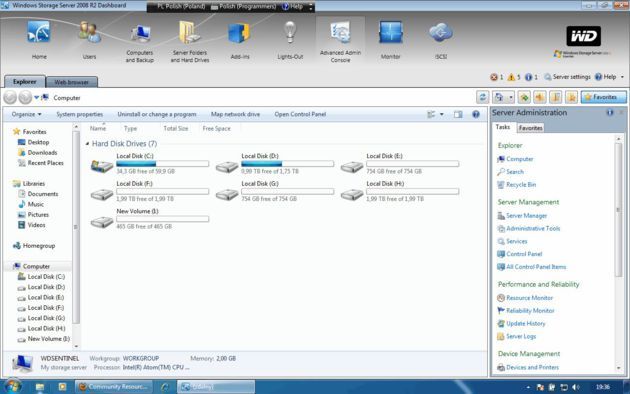Click Windows Start button

click(x=12, y=387)
